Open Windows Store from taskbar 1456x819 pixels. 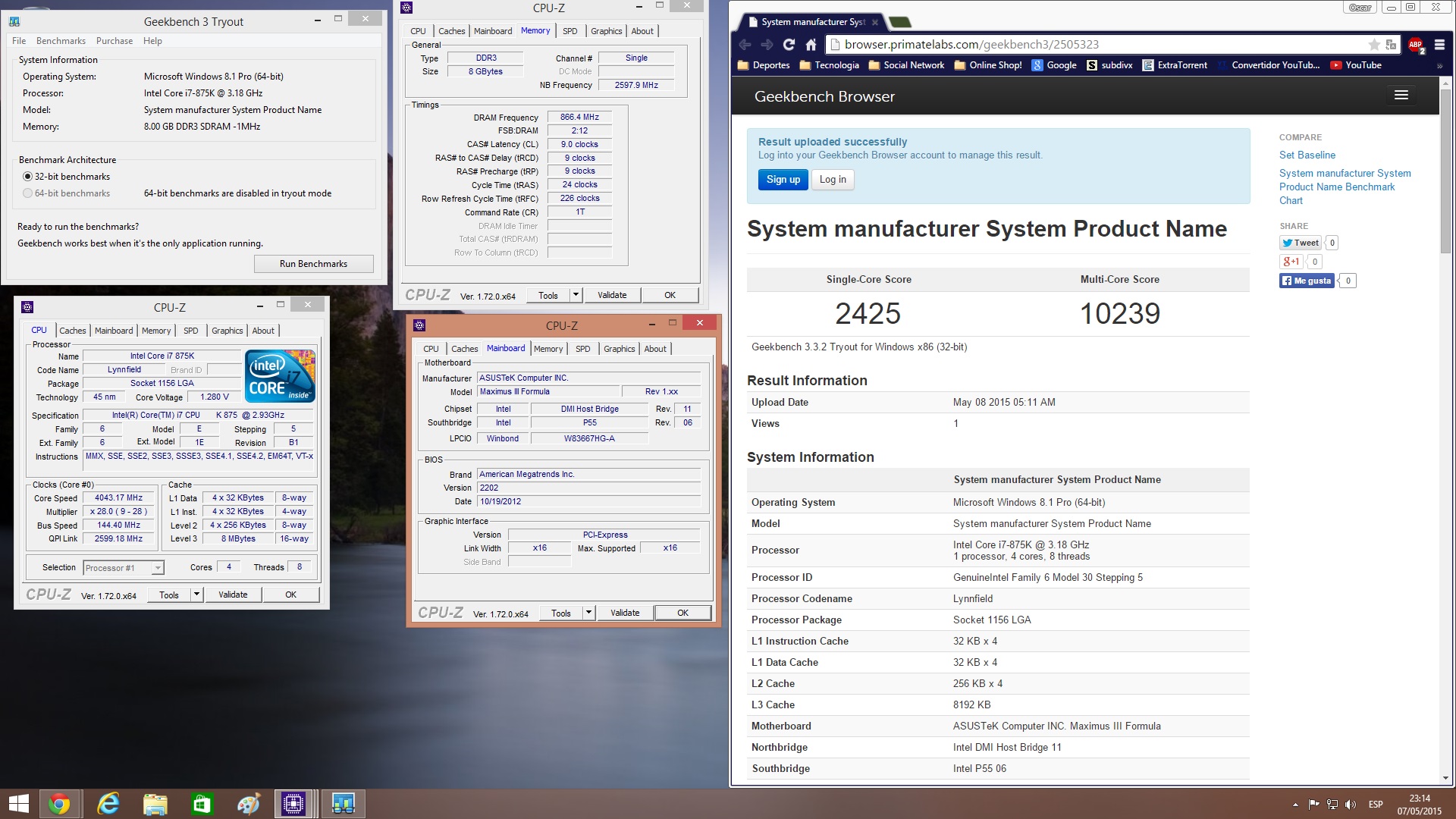[202, 804]
